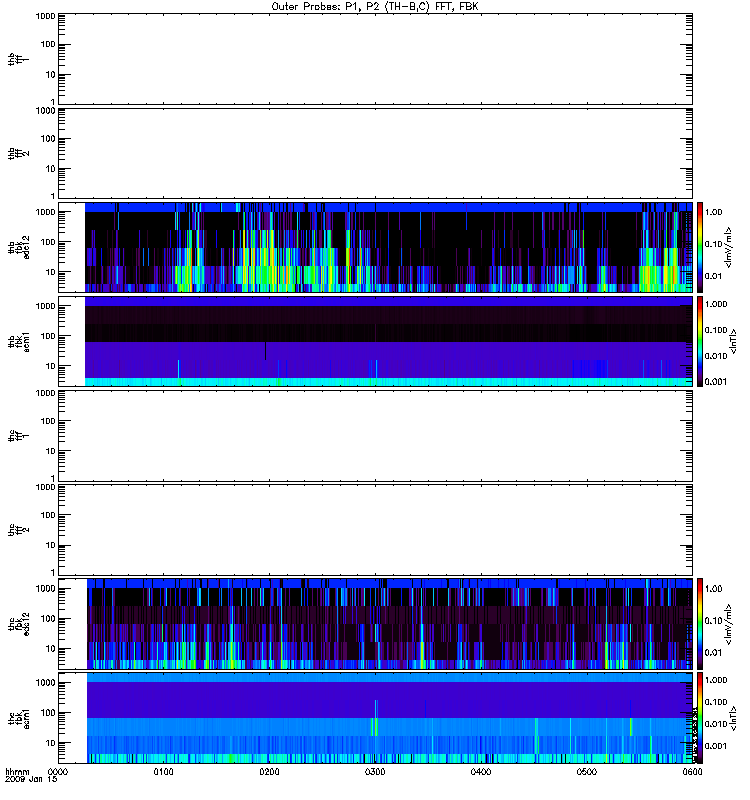This screenshot has width=750, height=800.
Task: Select the empty thc fft 2 panel
Action: click(376, 530)
